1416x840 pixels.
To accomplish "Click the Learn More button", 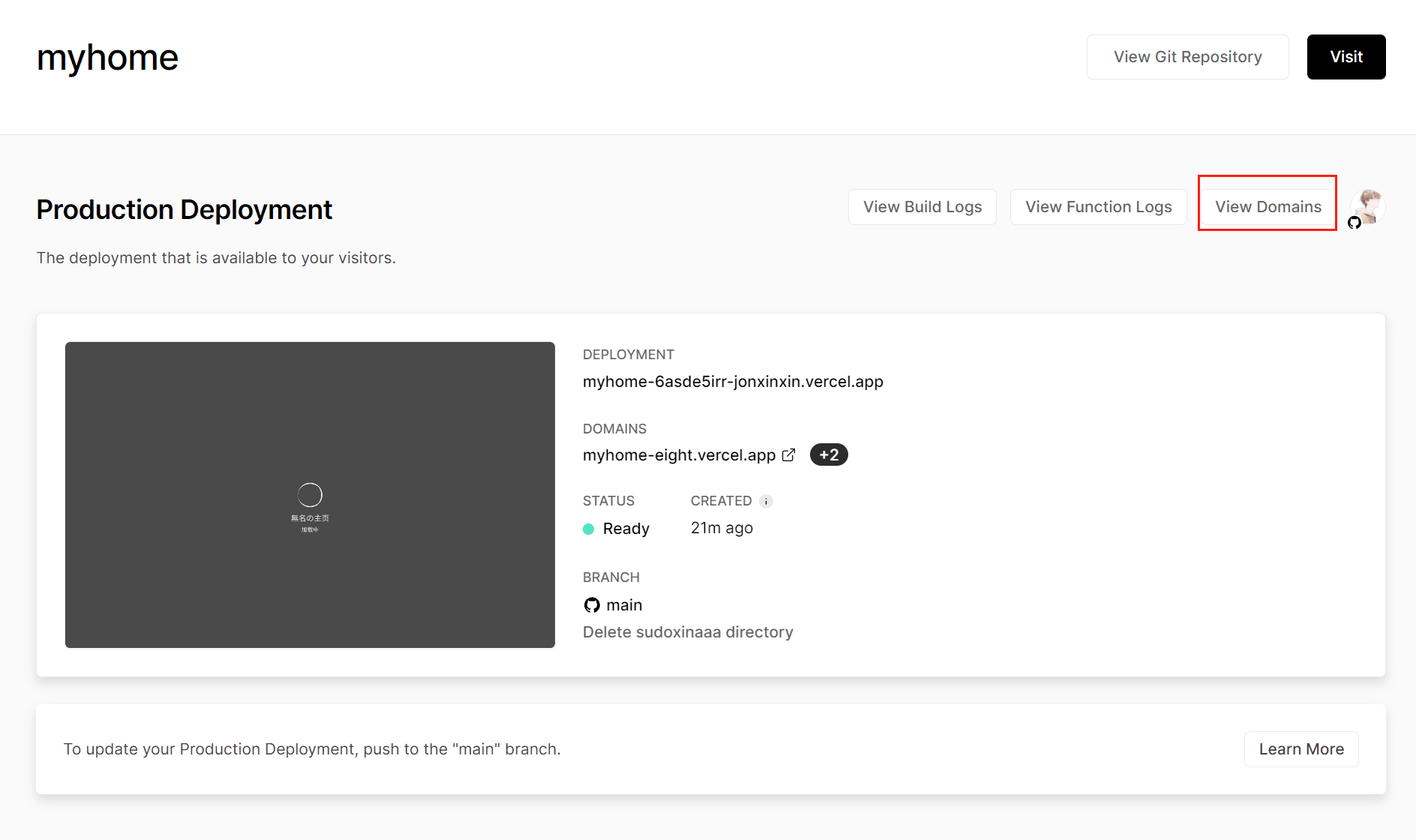I will point(1300,749).
